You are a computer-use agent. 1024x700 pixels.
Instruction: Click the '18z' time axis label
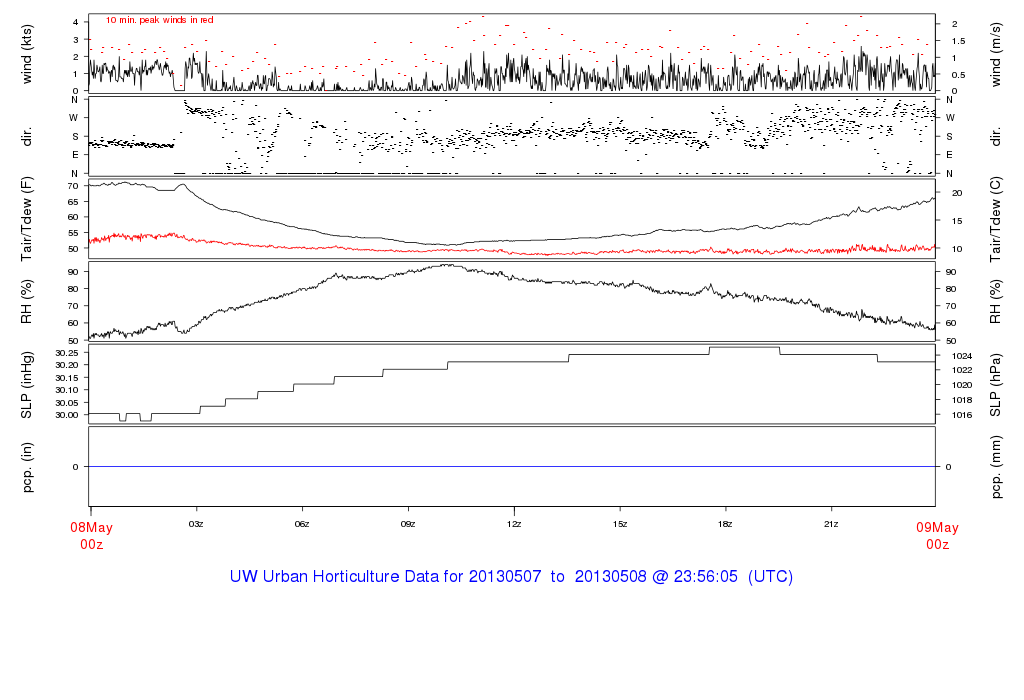point(725,524)
